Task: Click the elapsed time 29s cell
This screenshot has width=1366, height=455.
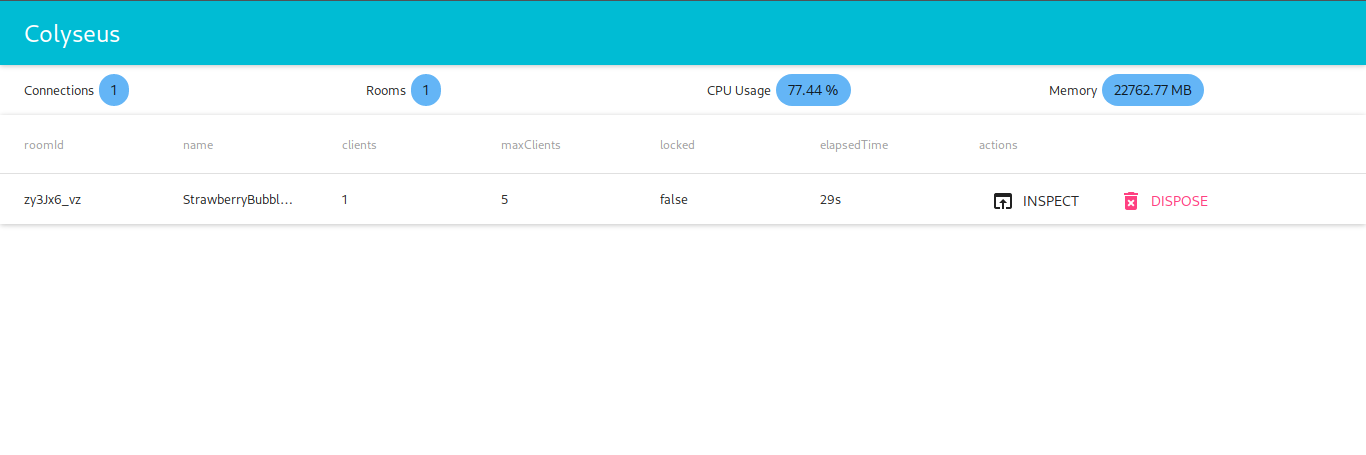Action: tap(830, 200)
